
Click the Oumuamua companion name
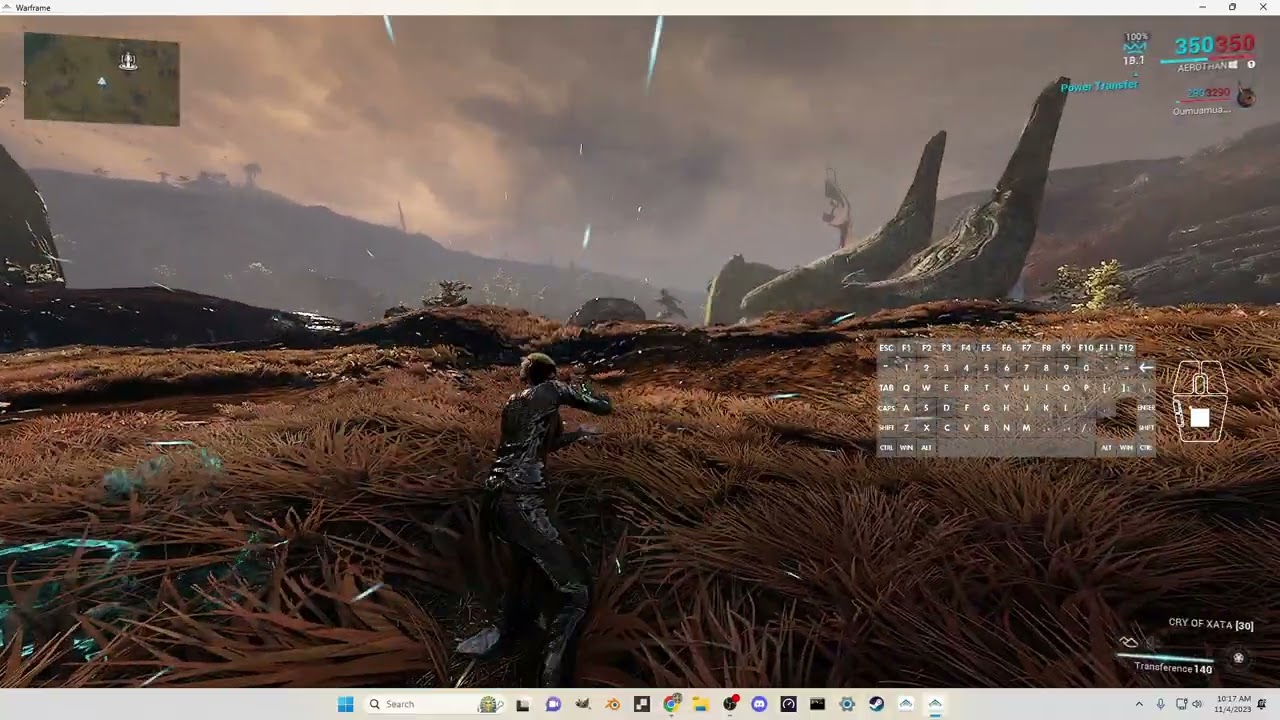click(x=1202, y=111)
